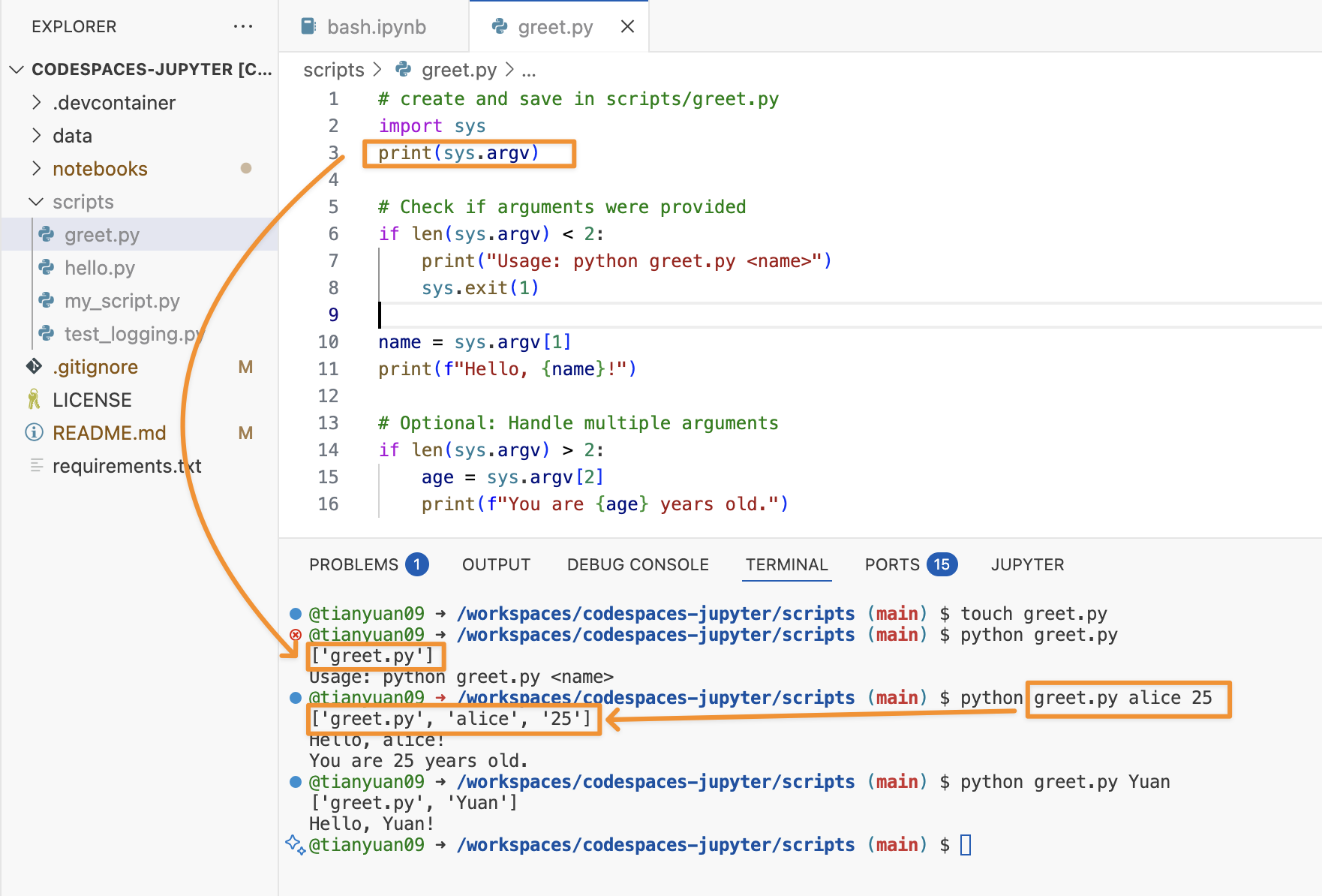Click the git icon beside .gitignore

click(35, 366)
